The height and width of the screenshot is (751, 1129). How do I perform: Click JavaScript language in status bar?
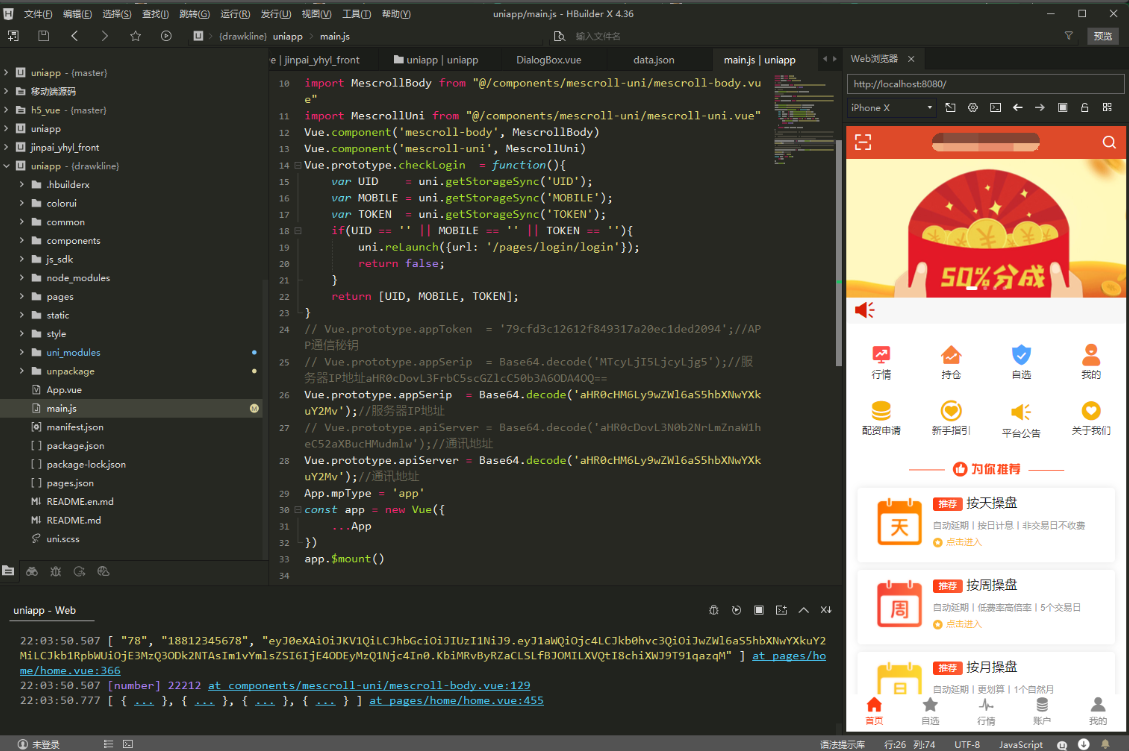pyautogui.click(x=1020, y=745)
